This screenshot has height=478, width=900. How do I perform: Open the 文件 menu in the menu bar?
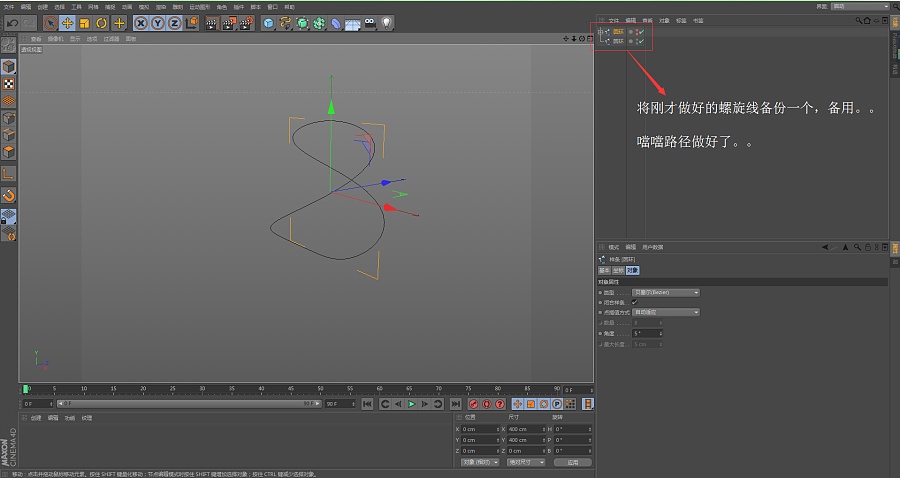click(9, 7)
